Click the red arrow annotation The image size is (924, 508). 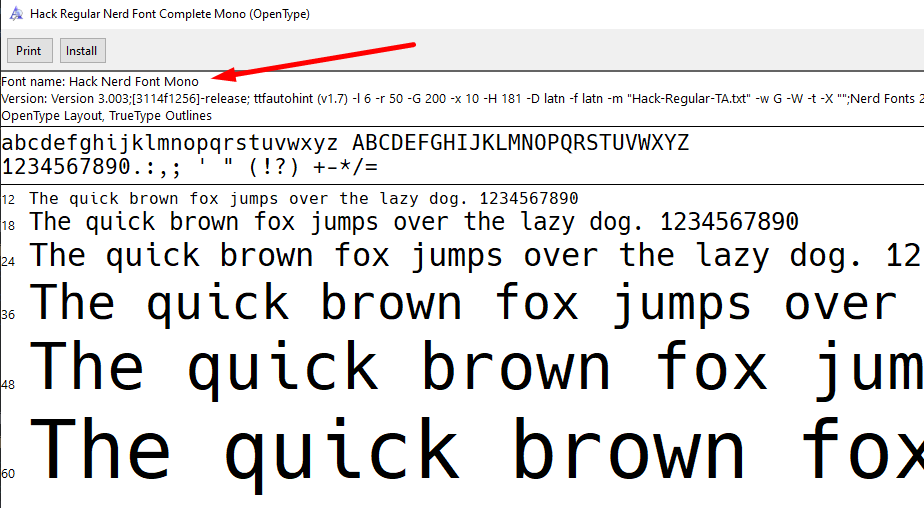(x=320, y=58)
